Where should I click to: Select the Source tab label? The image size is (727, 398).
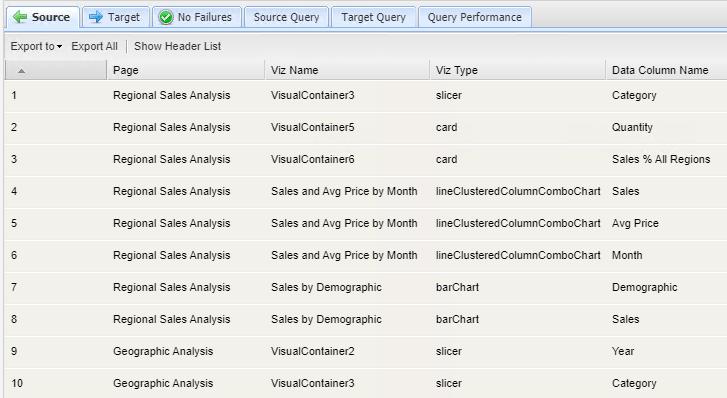(51, 17)
